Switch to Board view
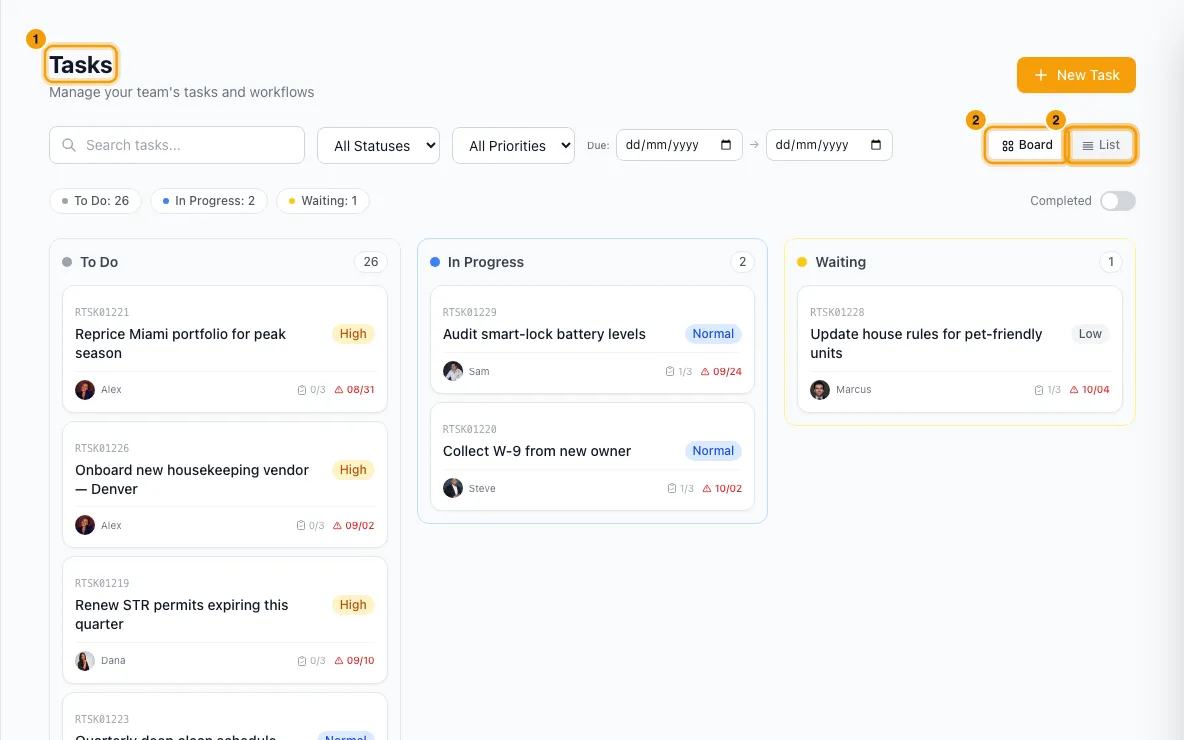The width and height of the screenshot is (1184, 740). pos(1026,145)
